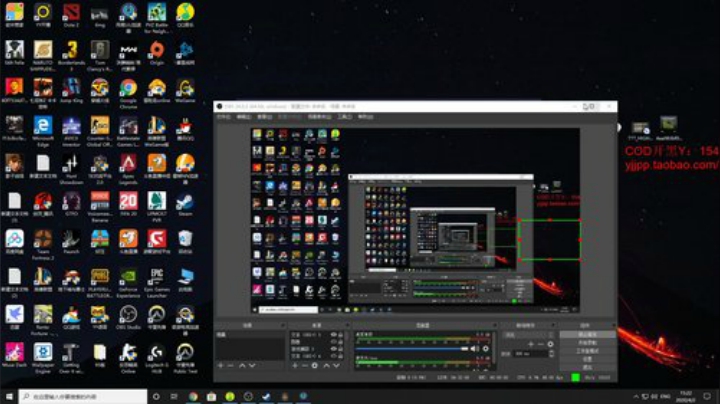Click transition duration stepper arrows

(x=551, y=354)
